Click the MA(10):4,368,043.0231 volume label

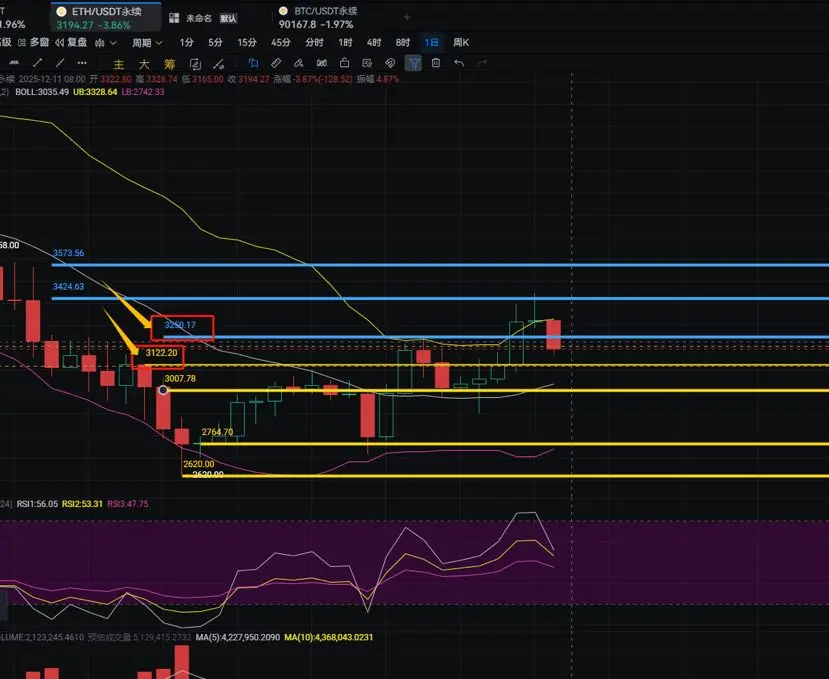[x=329, y=637]
